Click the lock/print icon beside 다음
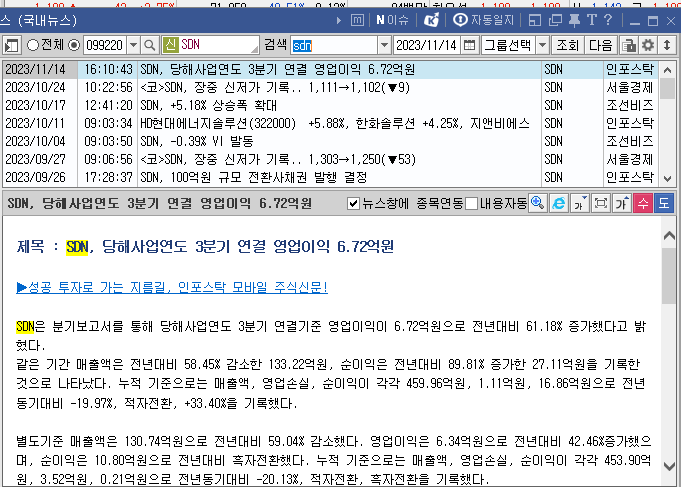 (x=628, y=45)
